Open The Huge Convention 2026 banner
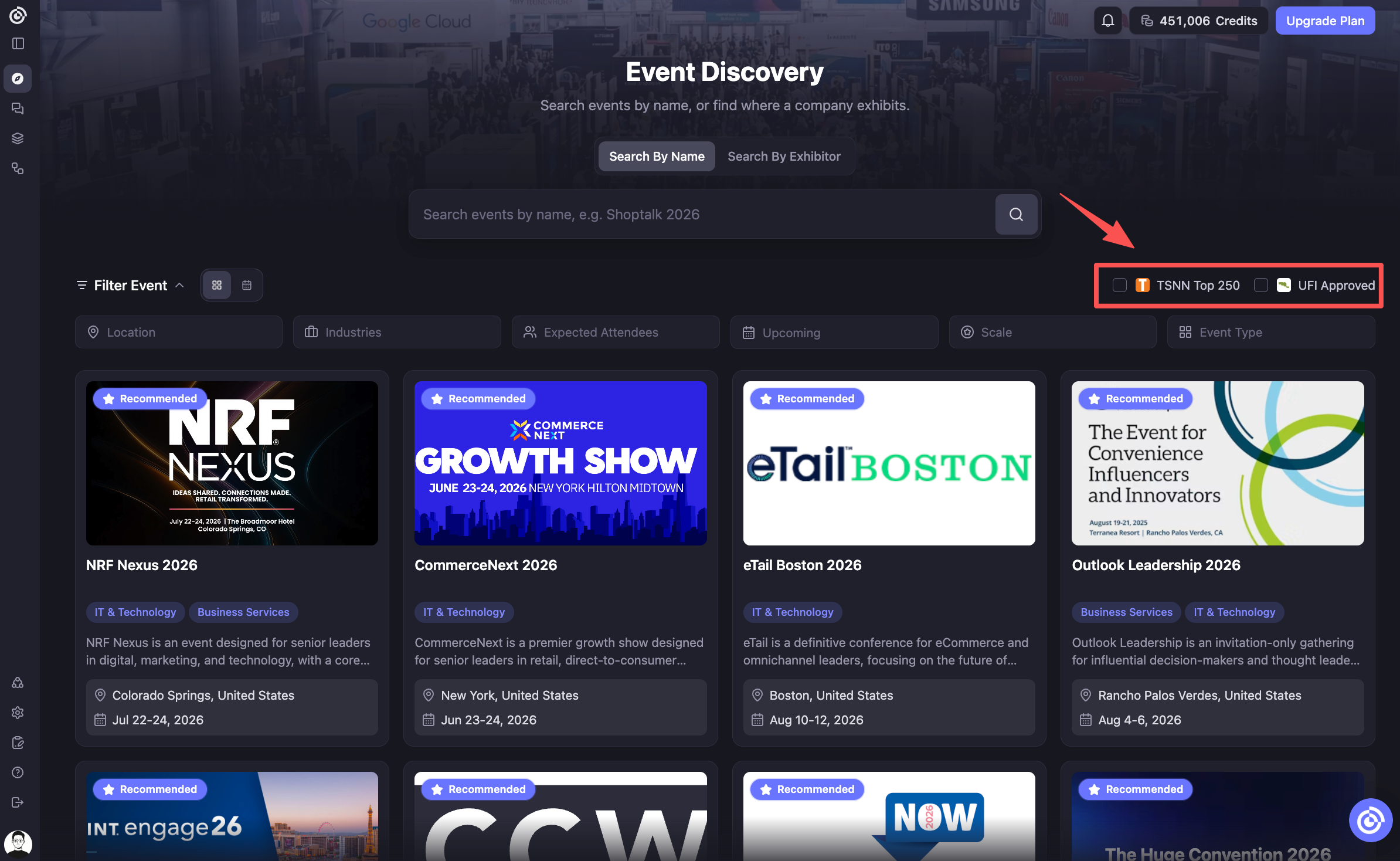Image resolution: width=1400 pixels, height=861 pixels. coord(1218,816)
